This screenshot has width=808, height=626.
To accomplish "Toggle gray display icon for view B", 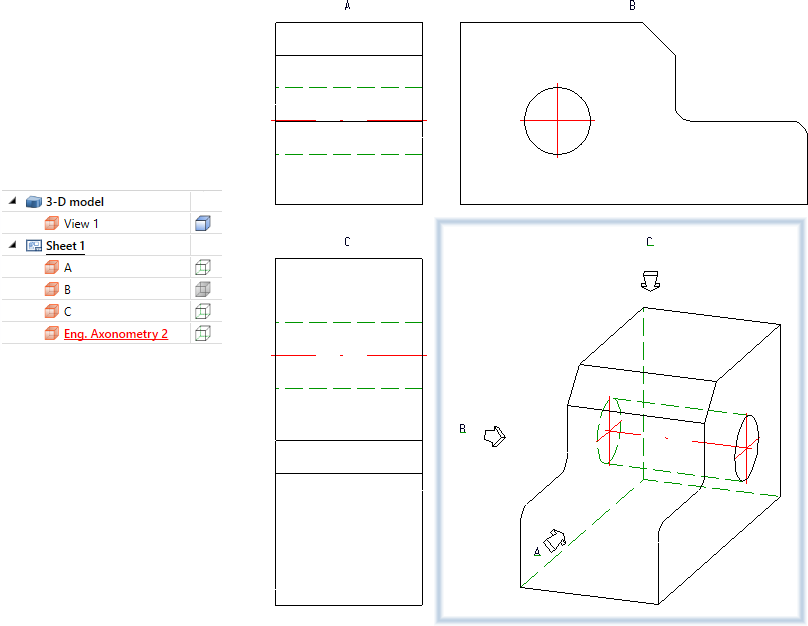I will tap(203, 290).
